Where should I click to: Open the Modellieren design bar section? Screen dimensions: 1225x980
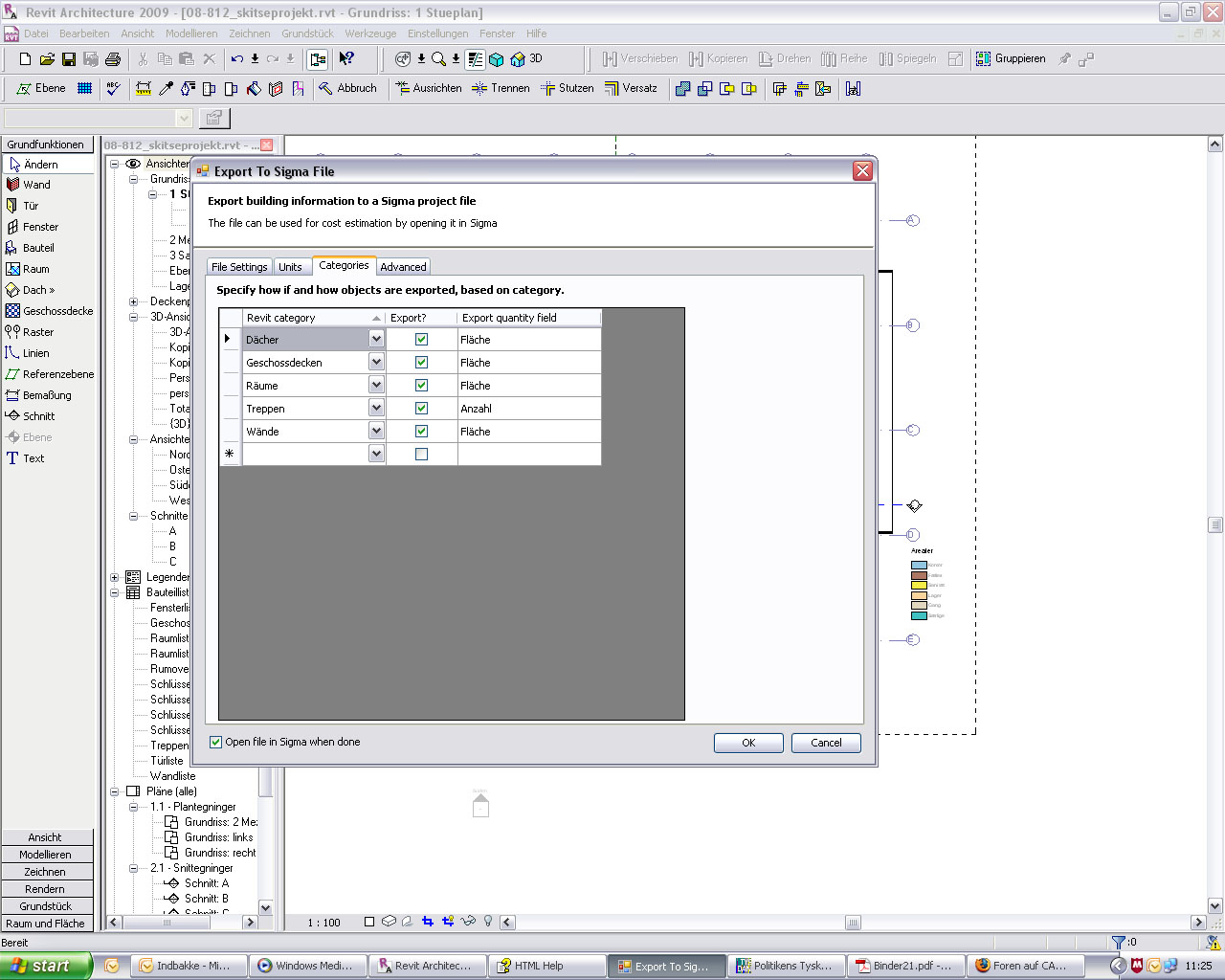46,855
